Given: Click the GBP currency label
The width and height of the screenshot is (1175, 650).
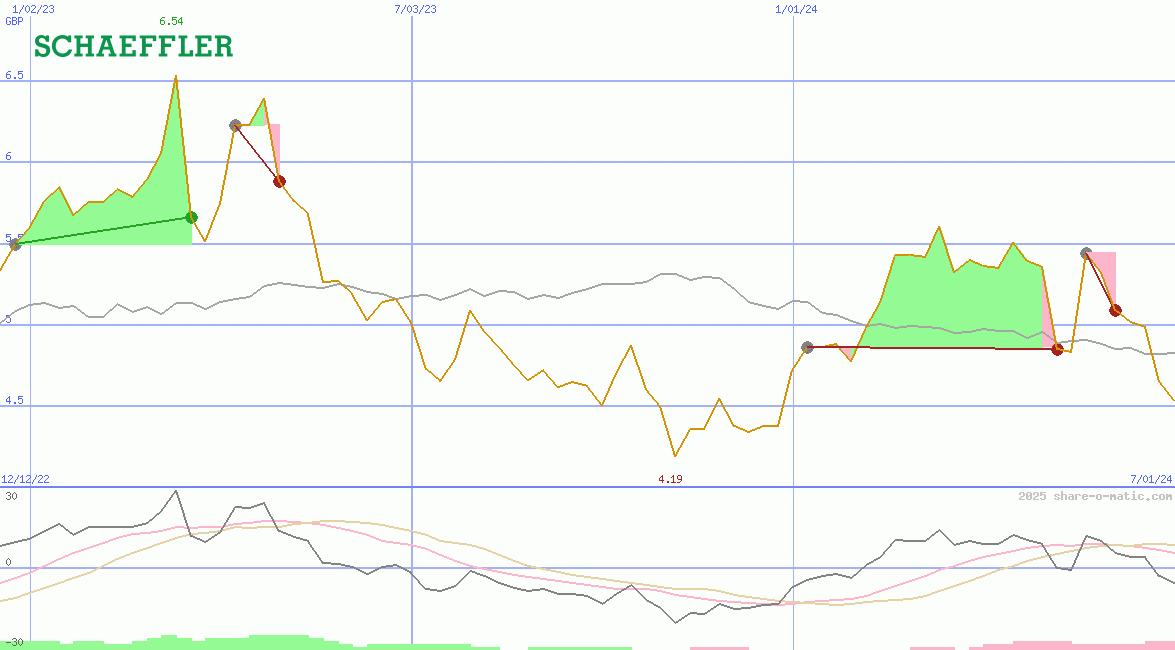Looking at the screenshot, I should tap(14, 21).
